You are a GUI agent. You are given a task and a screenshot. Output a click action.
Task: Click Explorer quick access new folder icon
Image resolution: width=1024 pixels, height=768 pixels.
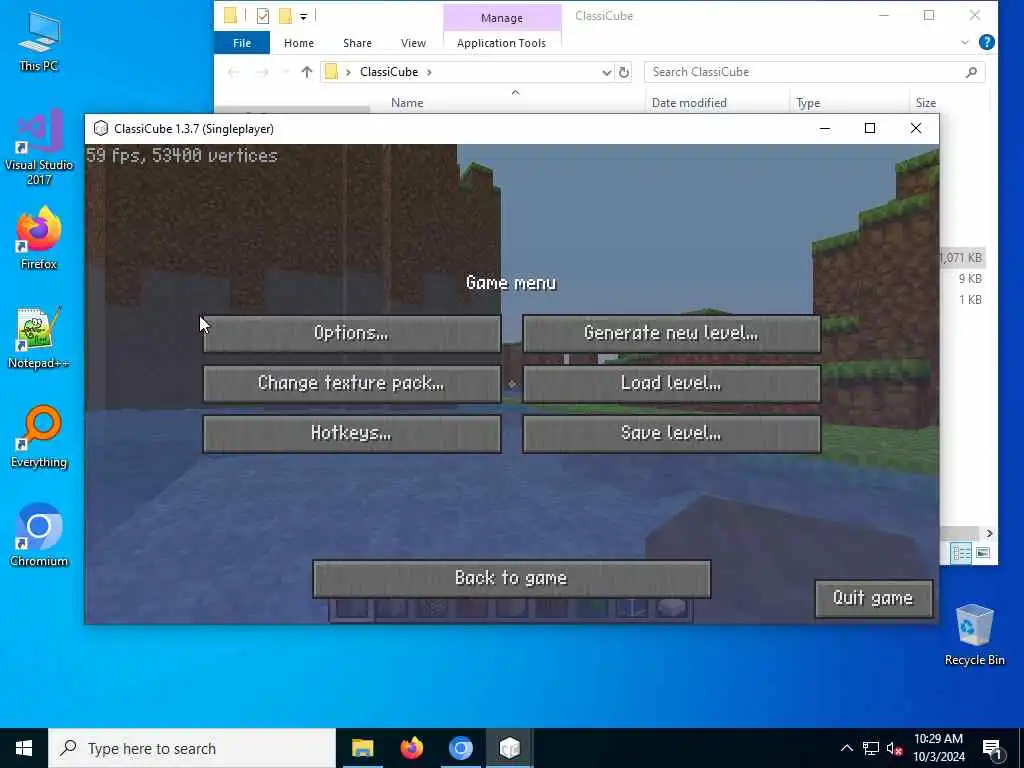[285, 16]
